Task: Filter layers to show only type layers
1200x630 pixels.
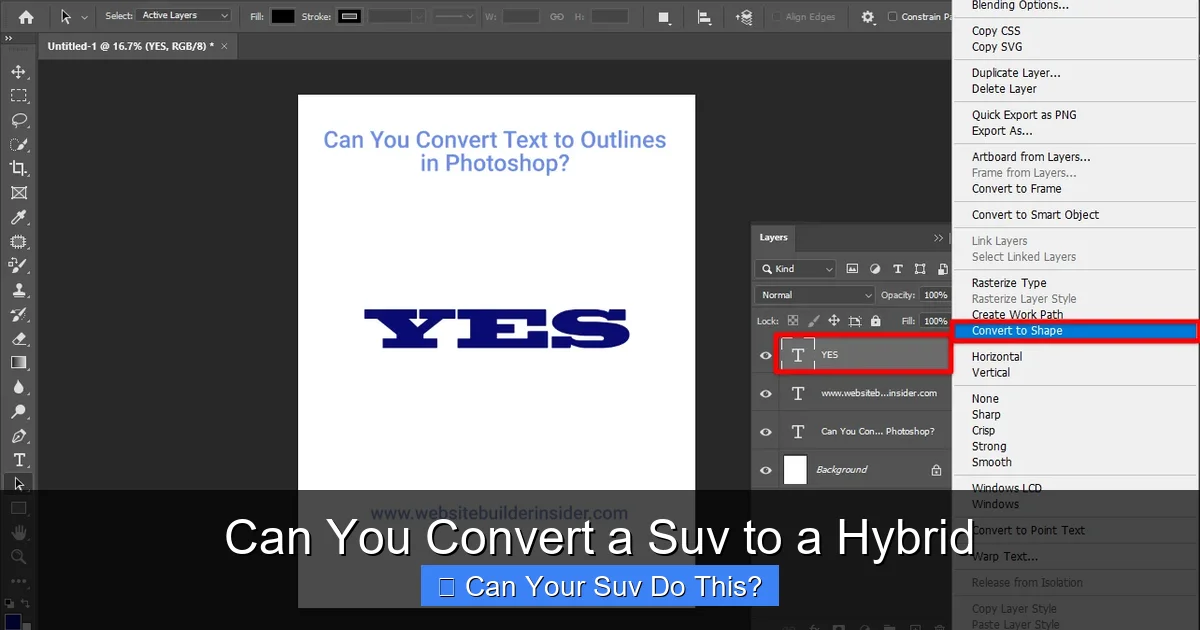Action: (x=897, y=269)
